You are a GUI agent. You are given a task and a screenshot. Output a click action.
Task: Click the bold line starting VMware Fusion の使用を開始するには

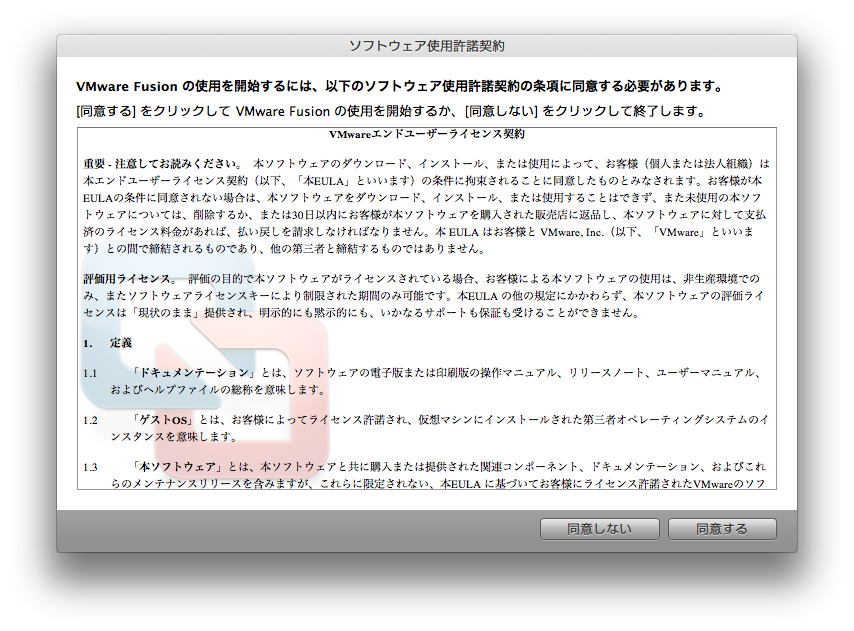click(x=400, y=86)
